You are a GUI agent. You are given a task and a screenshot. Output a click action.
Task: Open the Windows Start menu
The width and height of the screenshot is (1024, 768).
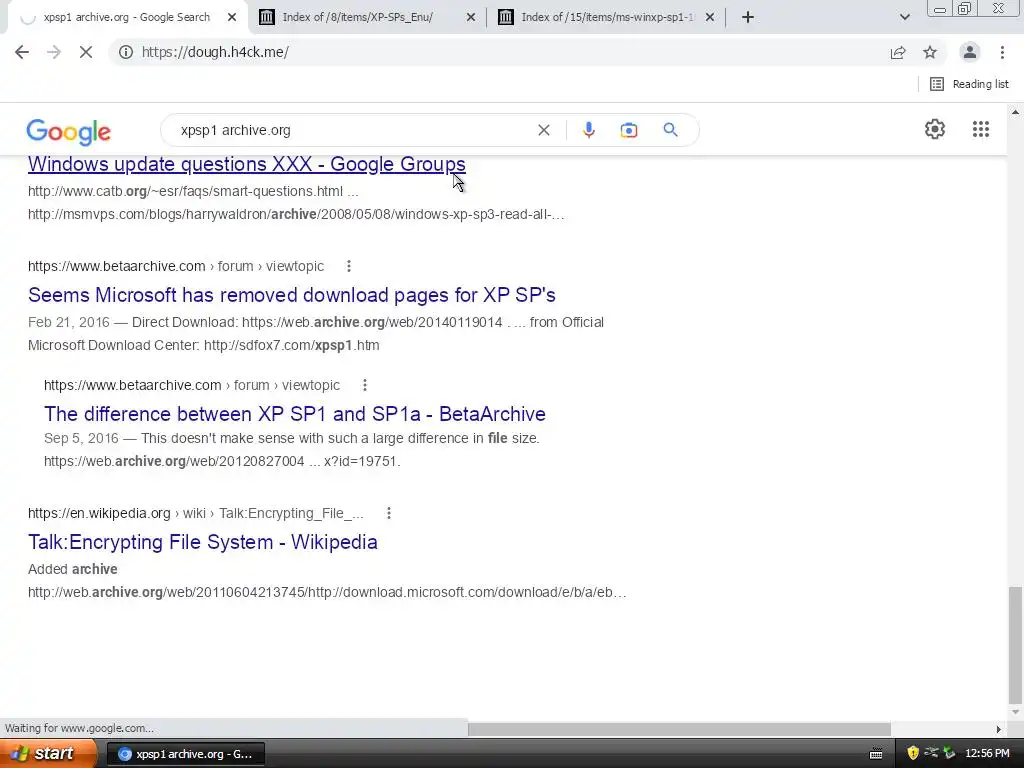[47, 754]
